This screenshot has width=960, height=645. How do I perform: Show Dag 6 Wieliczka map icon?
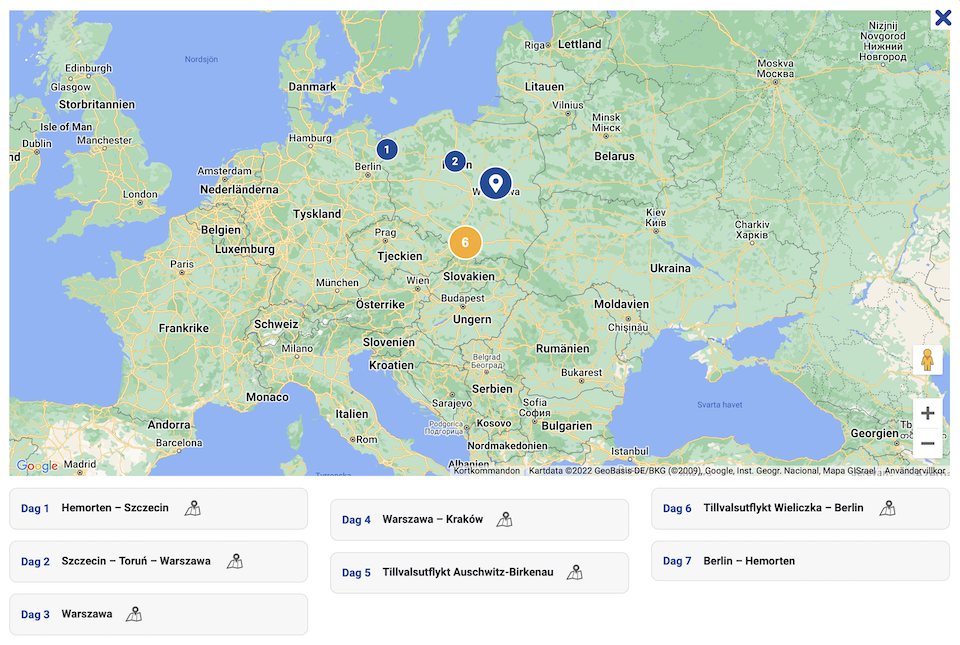click(x=888, y=508)
